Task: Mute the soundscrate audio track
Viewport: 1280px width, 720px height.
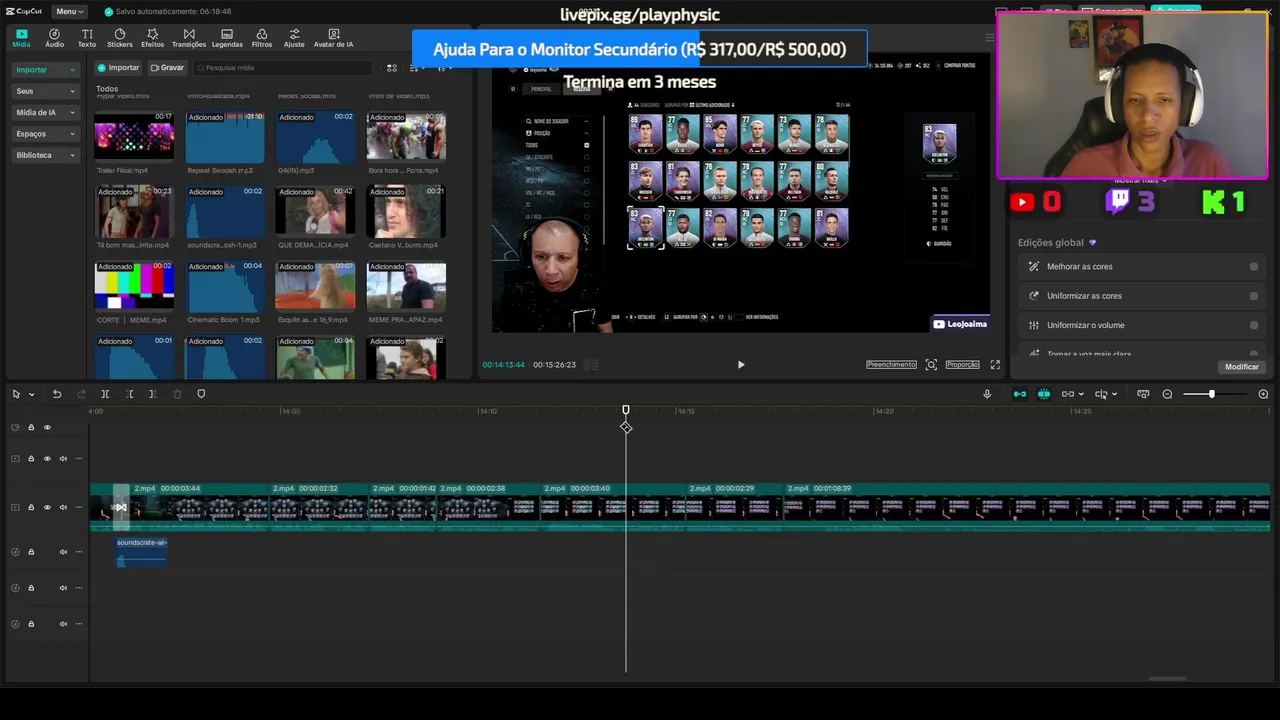Action: pos(63,552)
